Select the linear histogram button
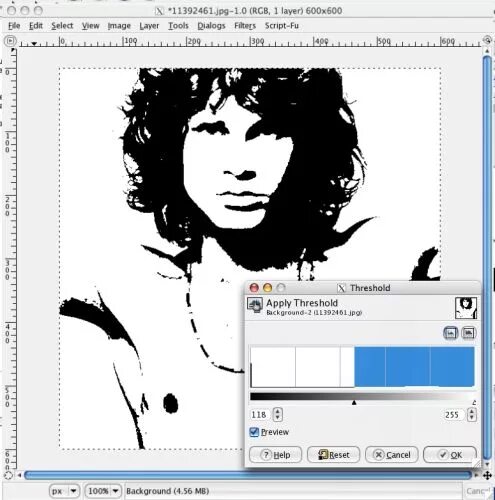This screenshot has width=495, height=500. click(450, 333)
